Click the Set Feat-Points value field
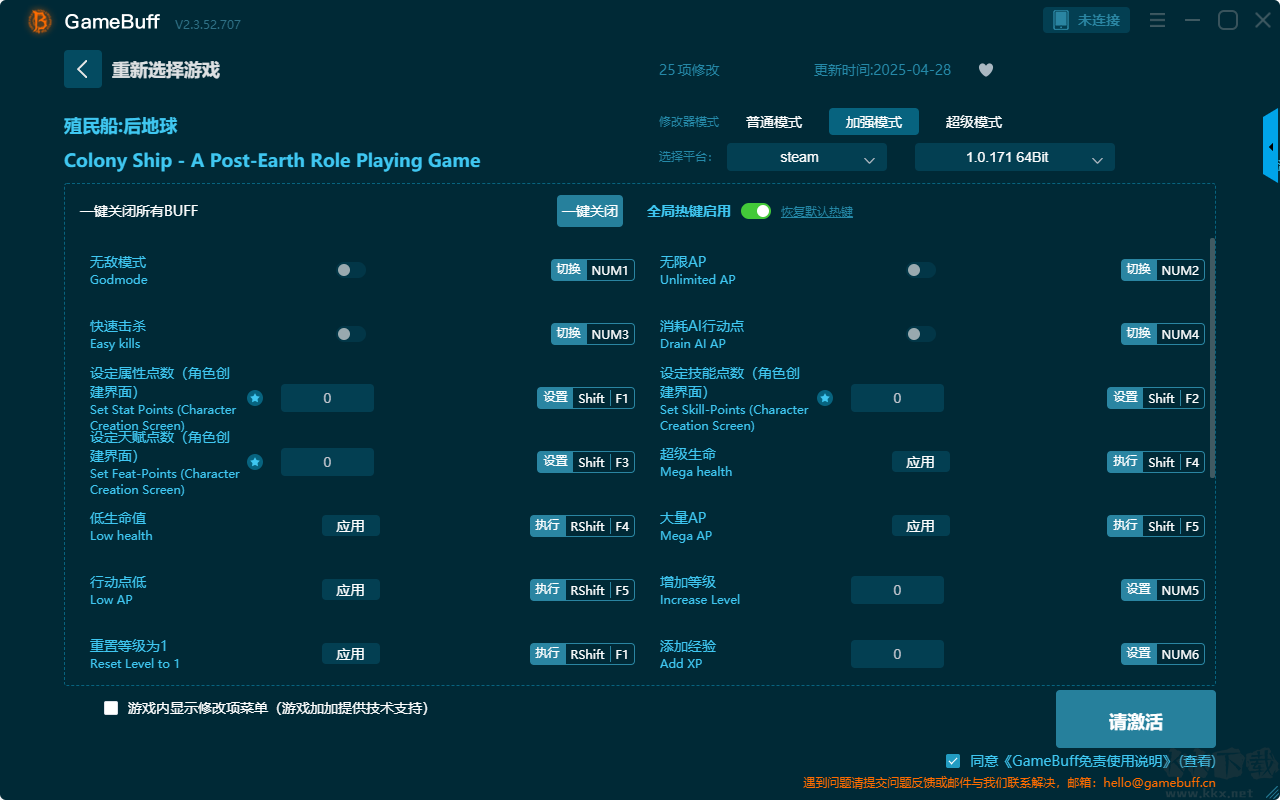The height and width of the screenshot is (800, 1280). [327, 462]
